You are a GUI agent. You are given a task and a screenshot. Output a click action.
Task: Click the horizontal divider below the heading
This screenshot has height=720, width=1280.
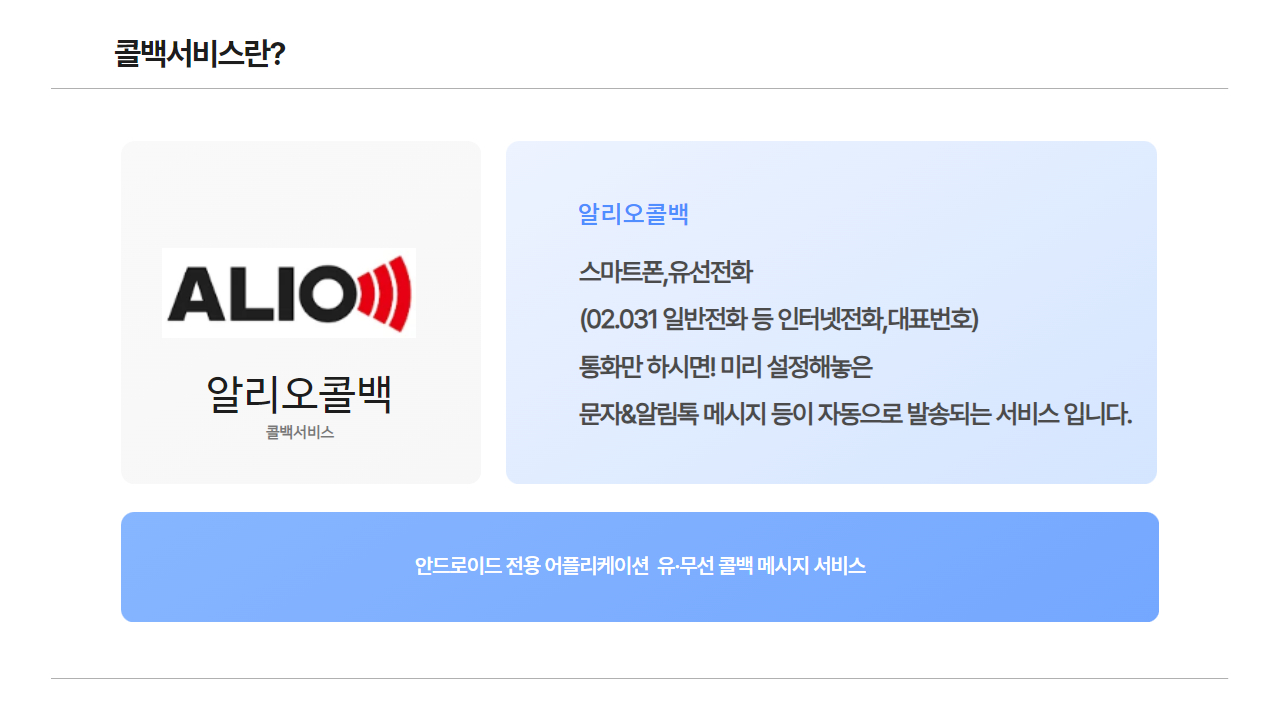(640, 88)
